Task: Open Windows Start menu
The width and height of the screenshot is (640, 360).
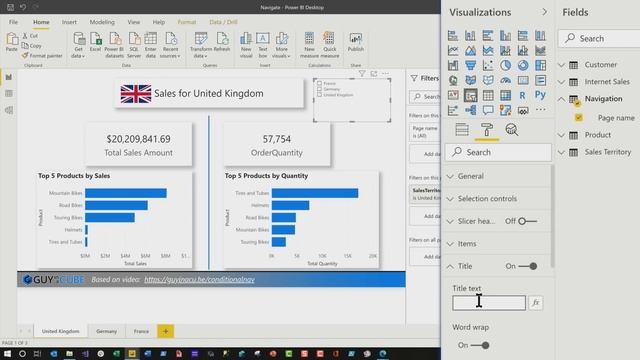Action: click(x=7, y=354)
